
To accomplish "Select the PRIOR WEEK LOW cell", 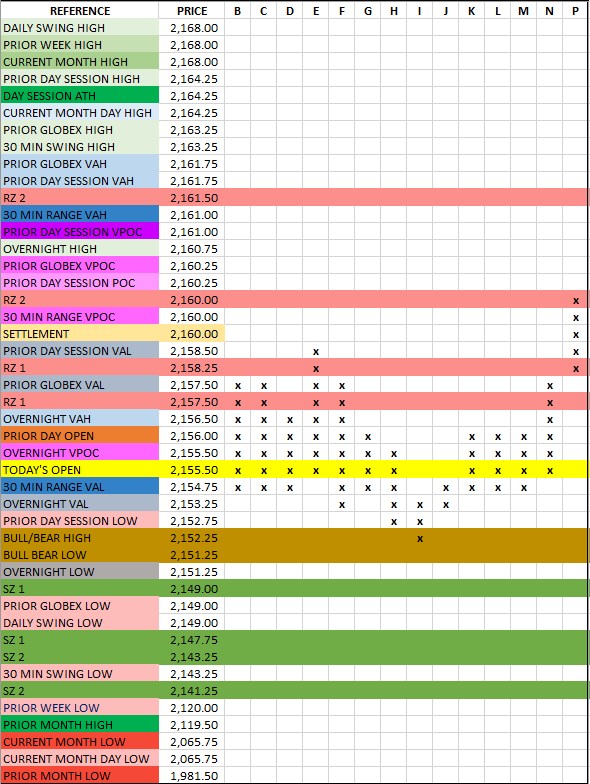I will coord(80,708).
